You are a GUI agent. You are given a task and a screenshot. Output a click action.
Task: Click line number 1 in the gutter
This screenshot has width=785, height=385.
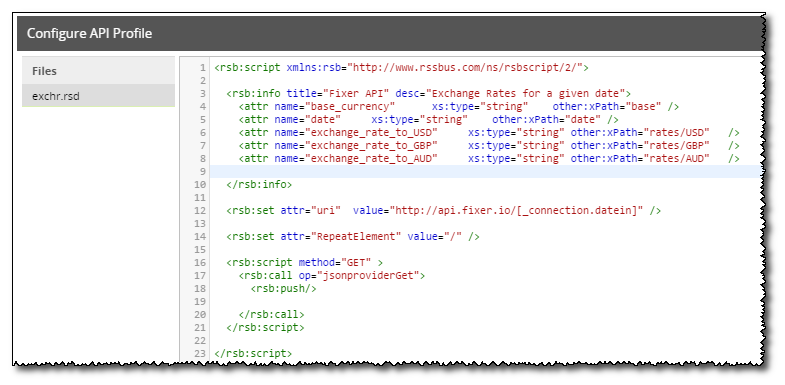click(x=202, y=68)
